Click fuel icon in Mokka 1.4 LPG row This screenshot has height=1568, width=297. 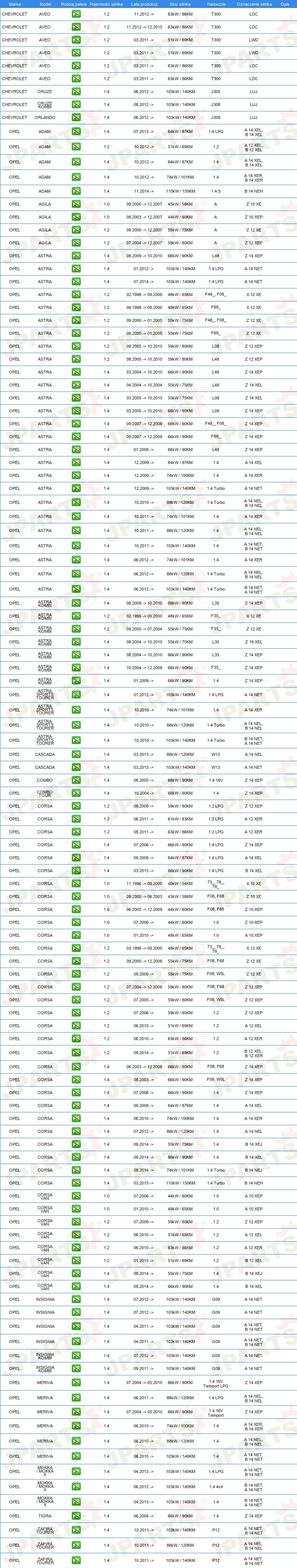pos(76,1471)
